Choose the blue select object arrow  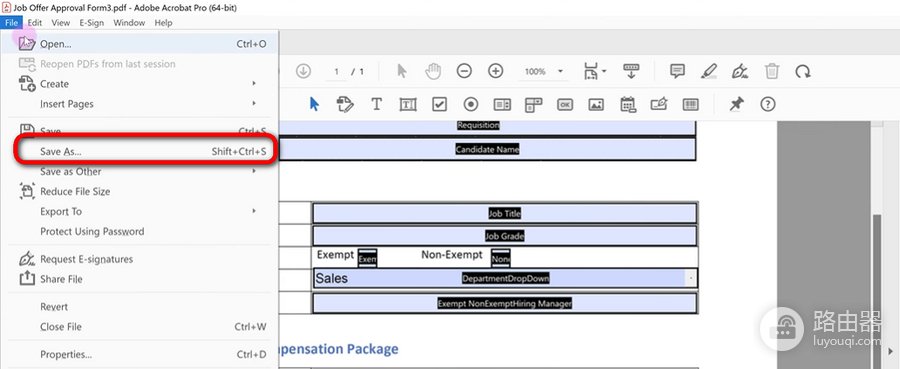click(314, 104)
